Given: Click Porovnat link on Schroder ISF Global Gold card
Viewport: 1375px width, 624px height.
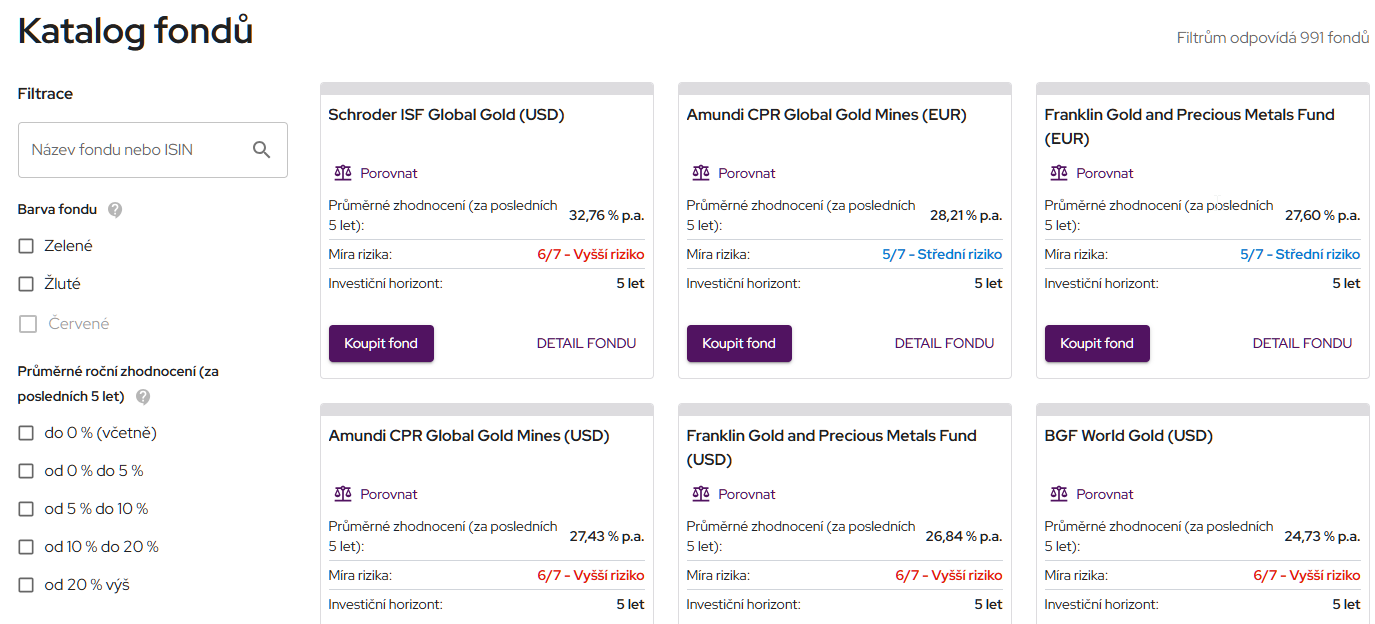Looking at the screenshot, I should [389, 173].
